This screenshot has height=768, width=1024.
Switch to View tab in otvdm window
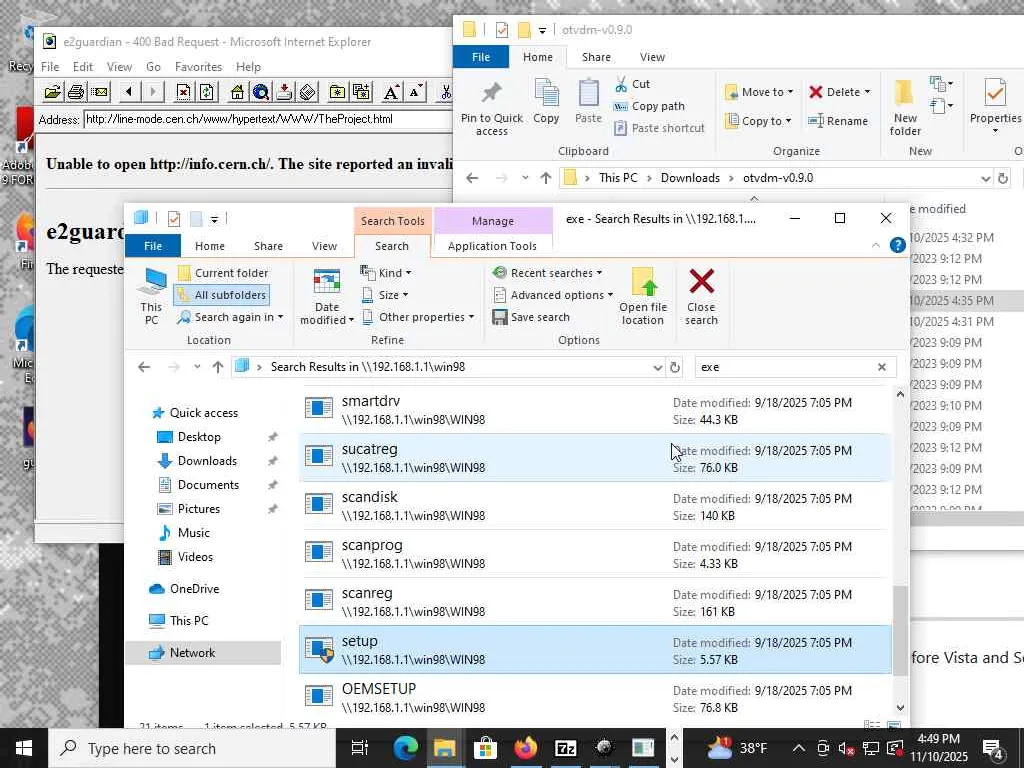click(652, 57)
